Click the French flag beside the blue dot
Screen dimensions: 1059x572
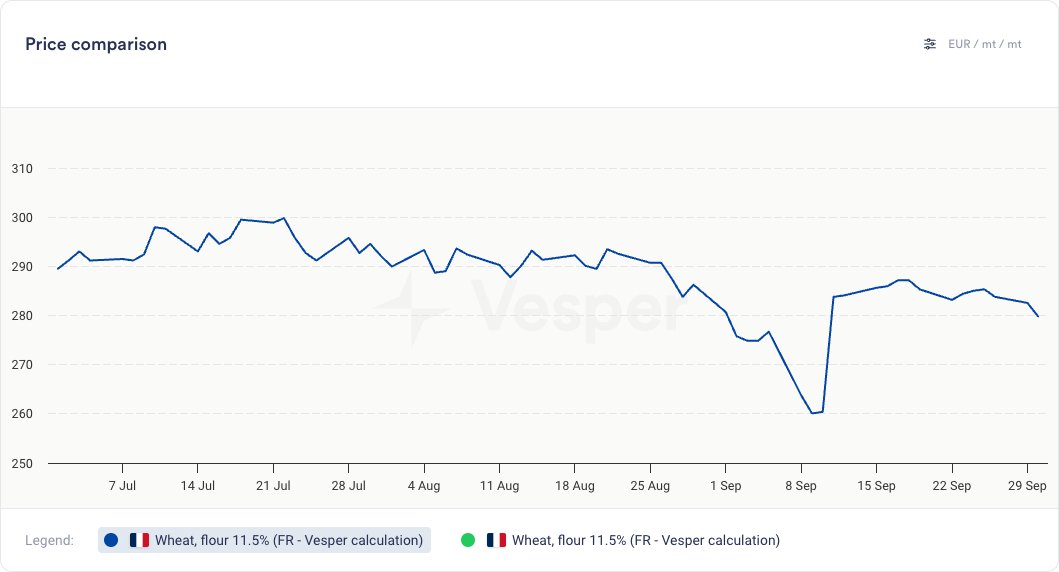point(139,540)
